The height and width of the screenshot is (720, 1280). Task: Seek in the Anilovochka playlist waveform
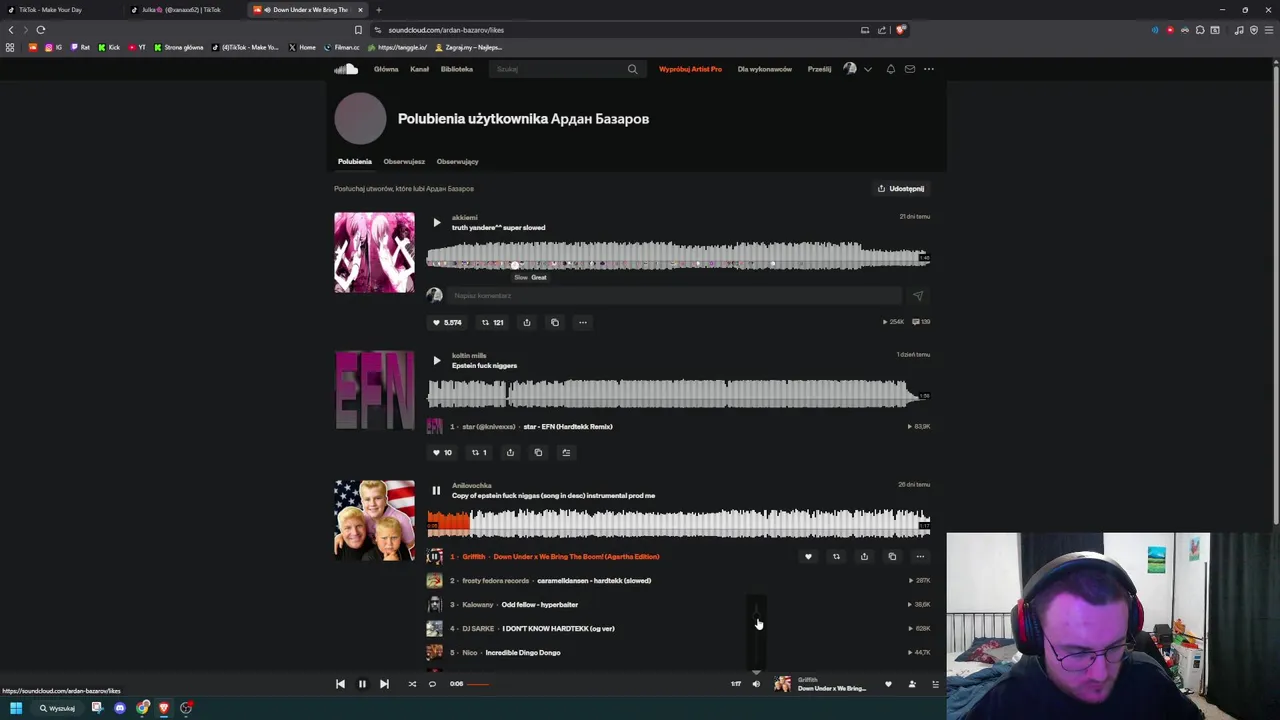[678, 522]
